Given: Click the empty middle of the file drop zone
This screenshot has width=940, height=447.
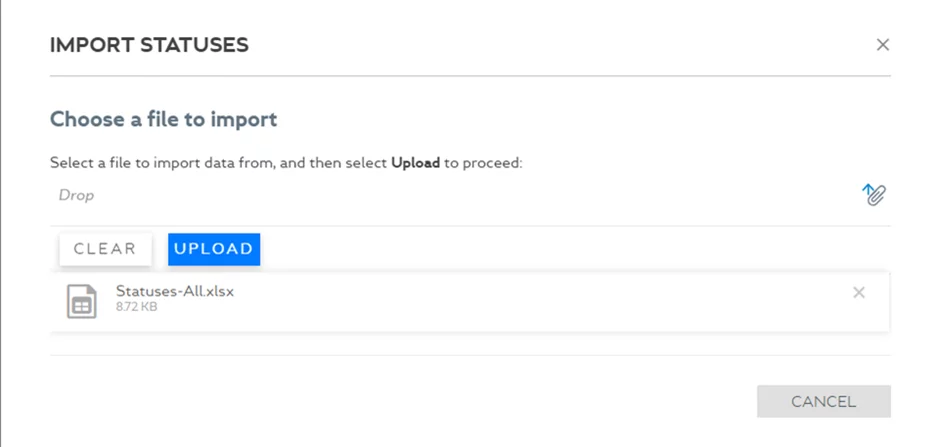Looking at the screenshot, I should [450, 195].
